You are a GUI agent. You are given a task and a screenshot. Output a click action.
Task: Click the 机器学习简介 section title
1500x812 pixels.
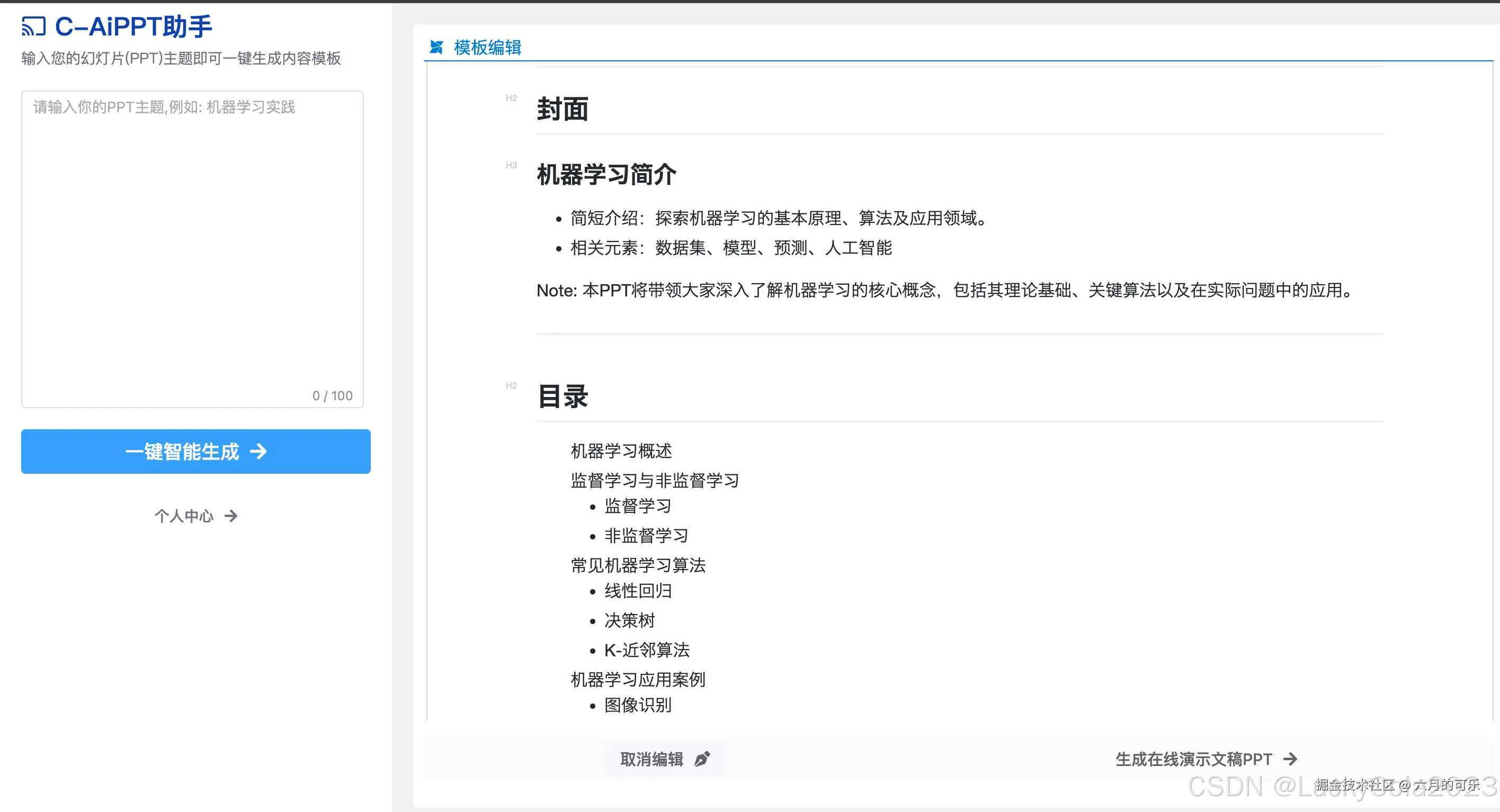click(x=607, y=175)
